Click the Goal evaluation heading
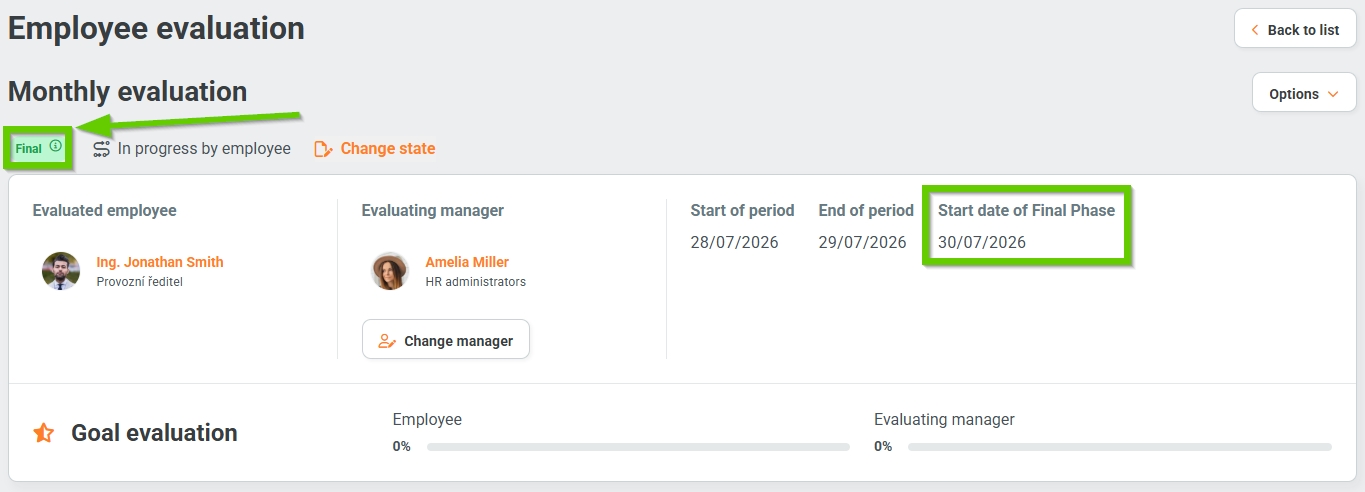This screenshot has width=1365, height=492. pyautogui.click(x=154, y=433)
